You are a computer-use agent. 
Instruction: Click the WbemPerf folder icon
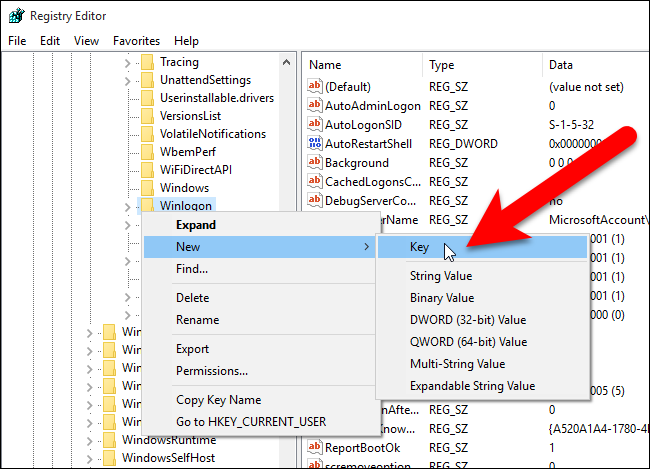coord(149,152)
